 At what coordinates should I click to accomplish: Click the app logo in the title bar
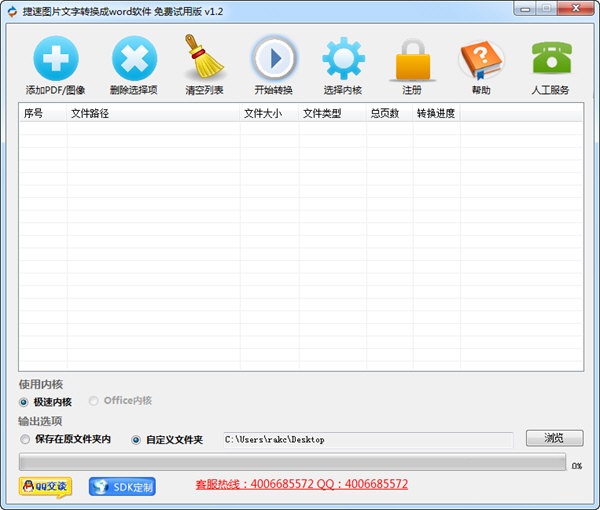13,11
